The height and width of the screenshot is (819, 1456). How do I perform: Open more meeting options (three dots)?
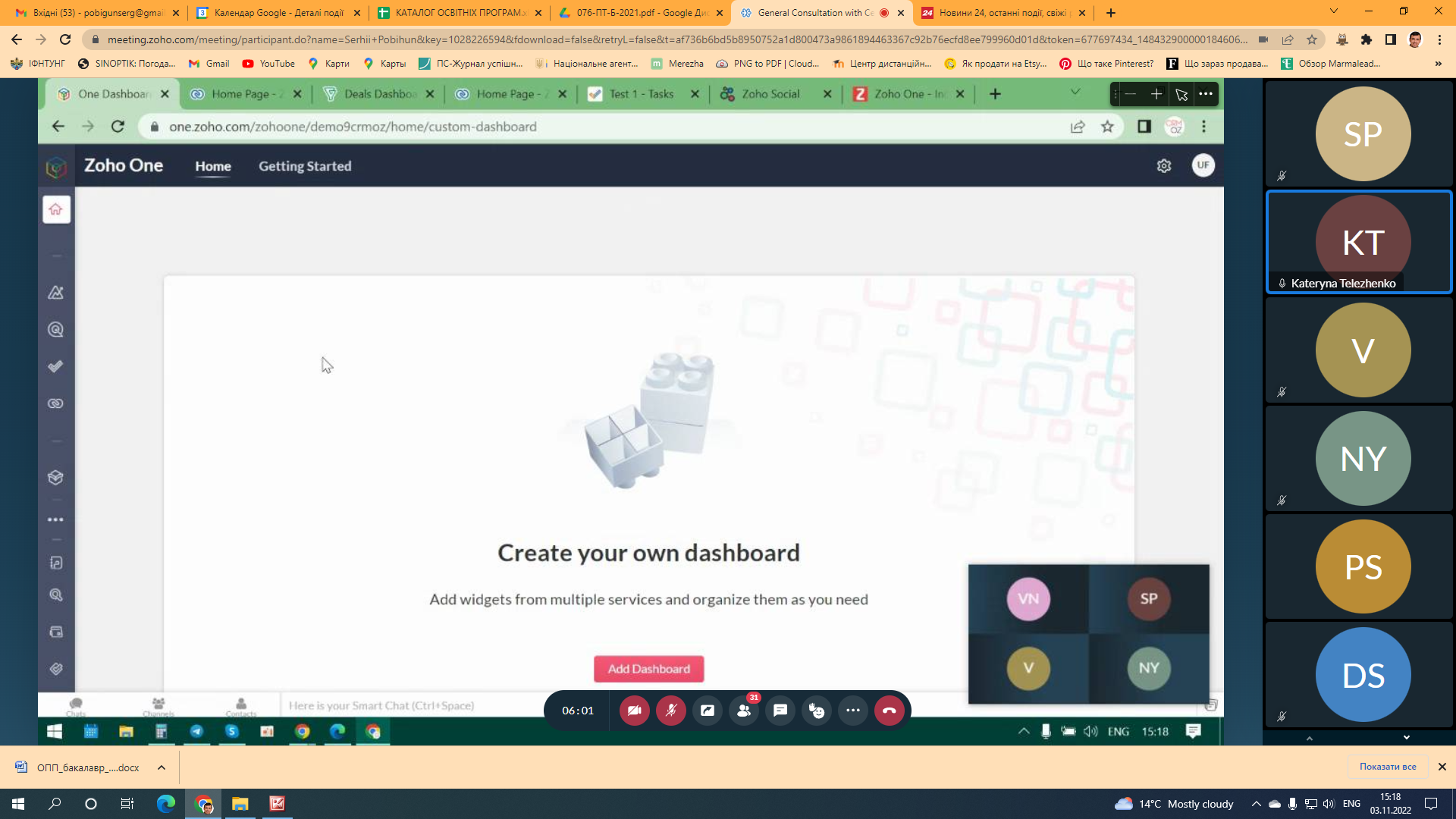852,711
